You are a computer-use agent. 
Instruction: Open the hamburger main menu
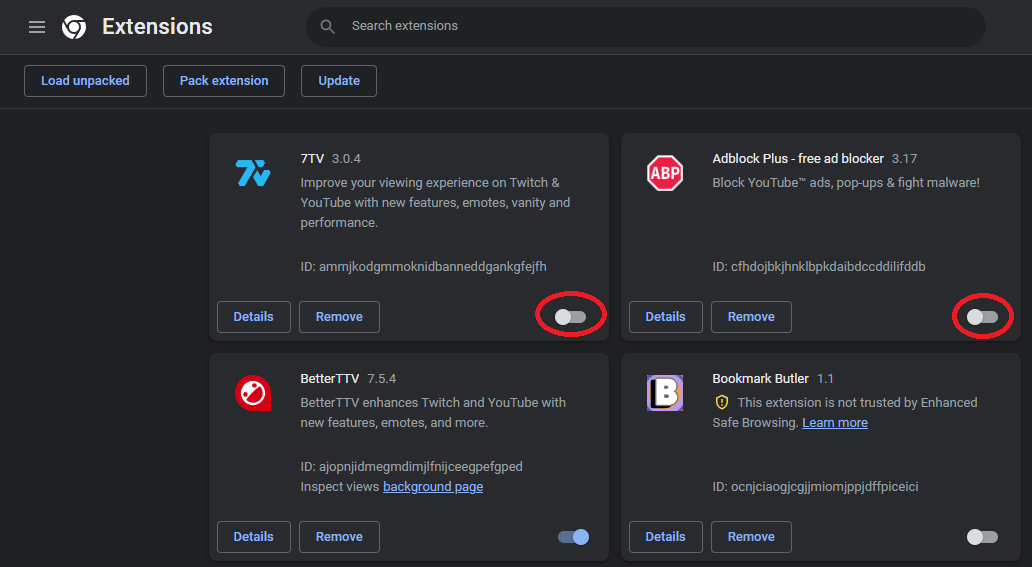[x=37, y=27]
